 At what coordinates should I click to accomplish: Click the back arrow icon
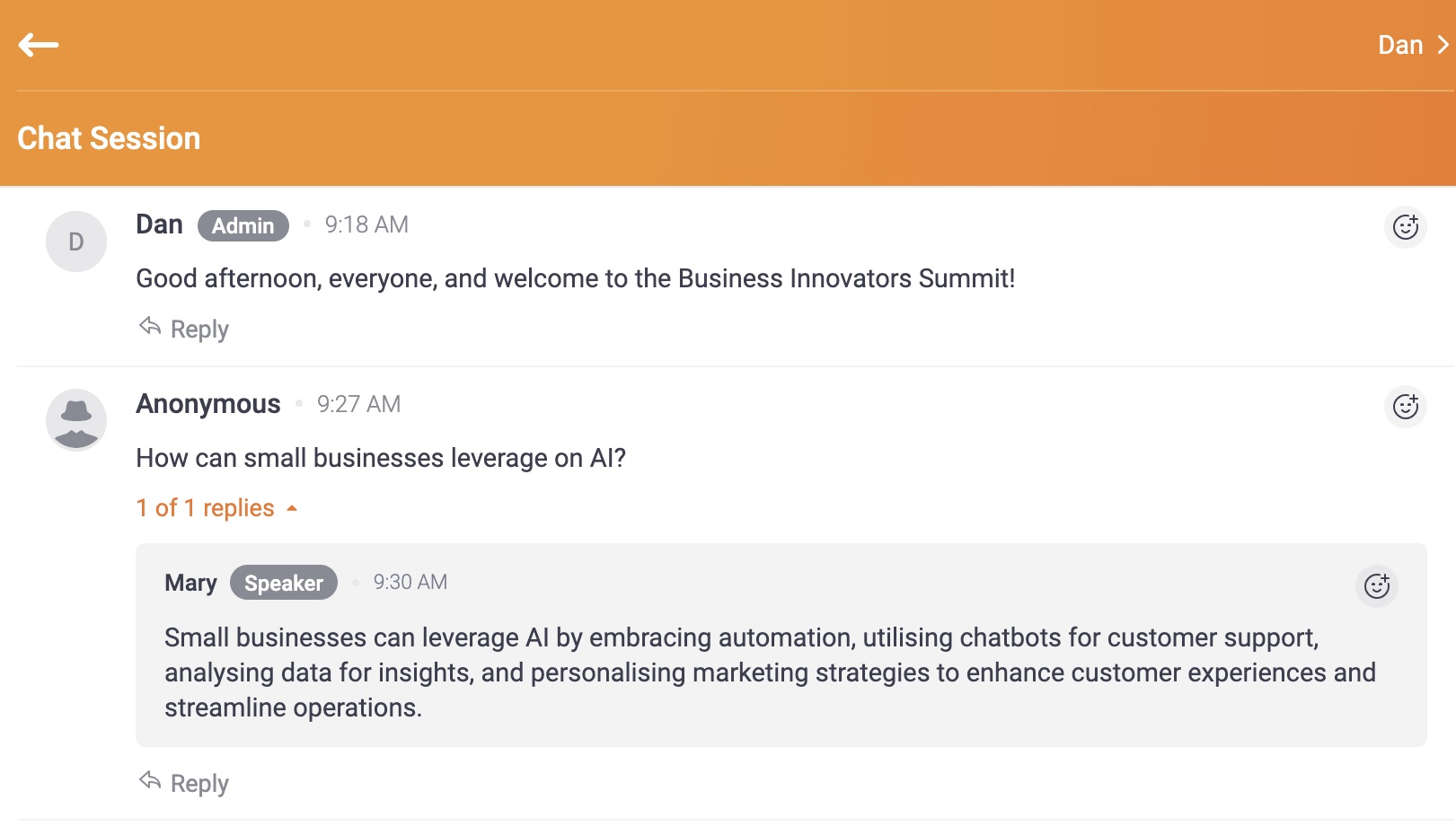[39, 45]
